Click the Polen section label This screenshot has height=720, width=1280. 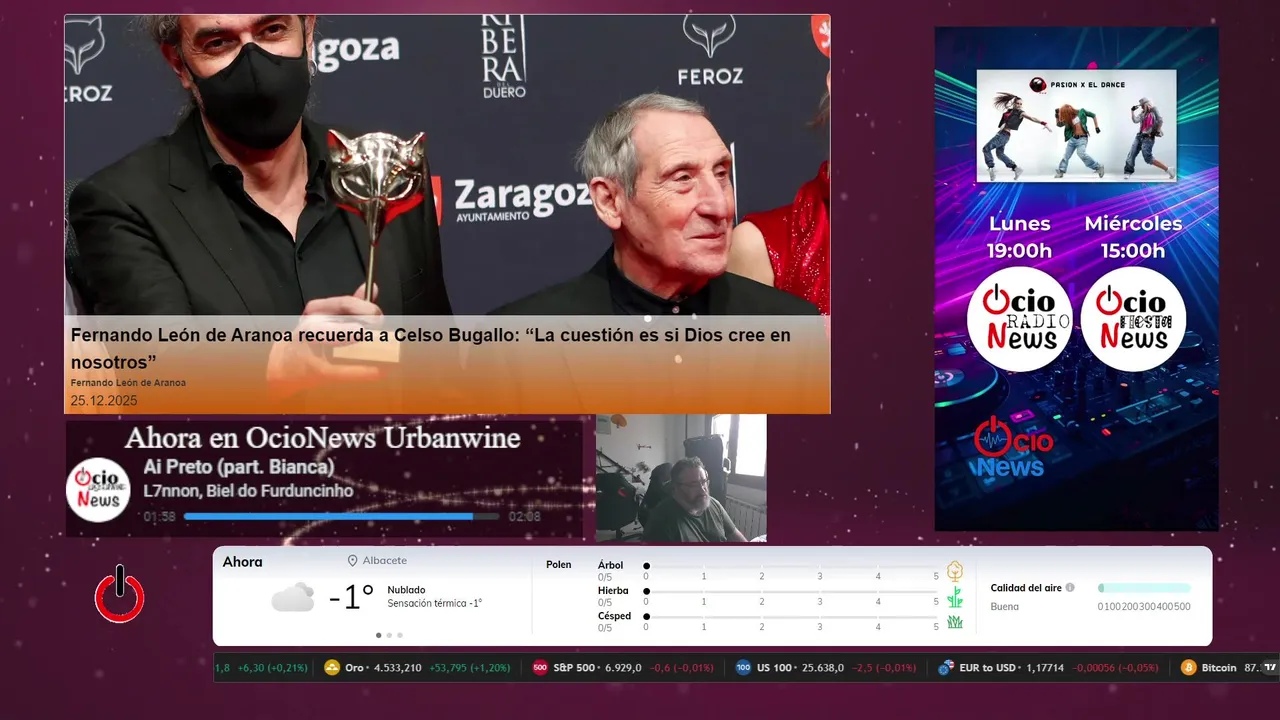tap(558, 565)
